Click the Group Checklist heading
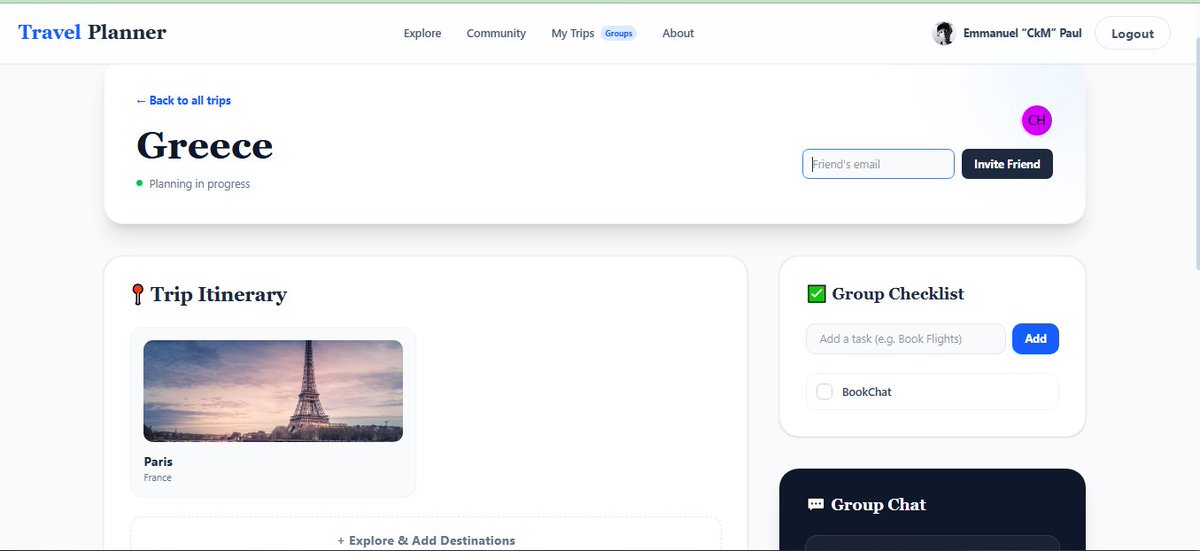 tap(898, 294)
